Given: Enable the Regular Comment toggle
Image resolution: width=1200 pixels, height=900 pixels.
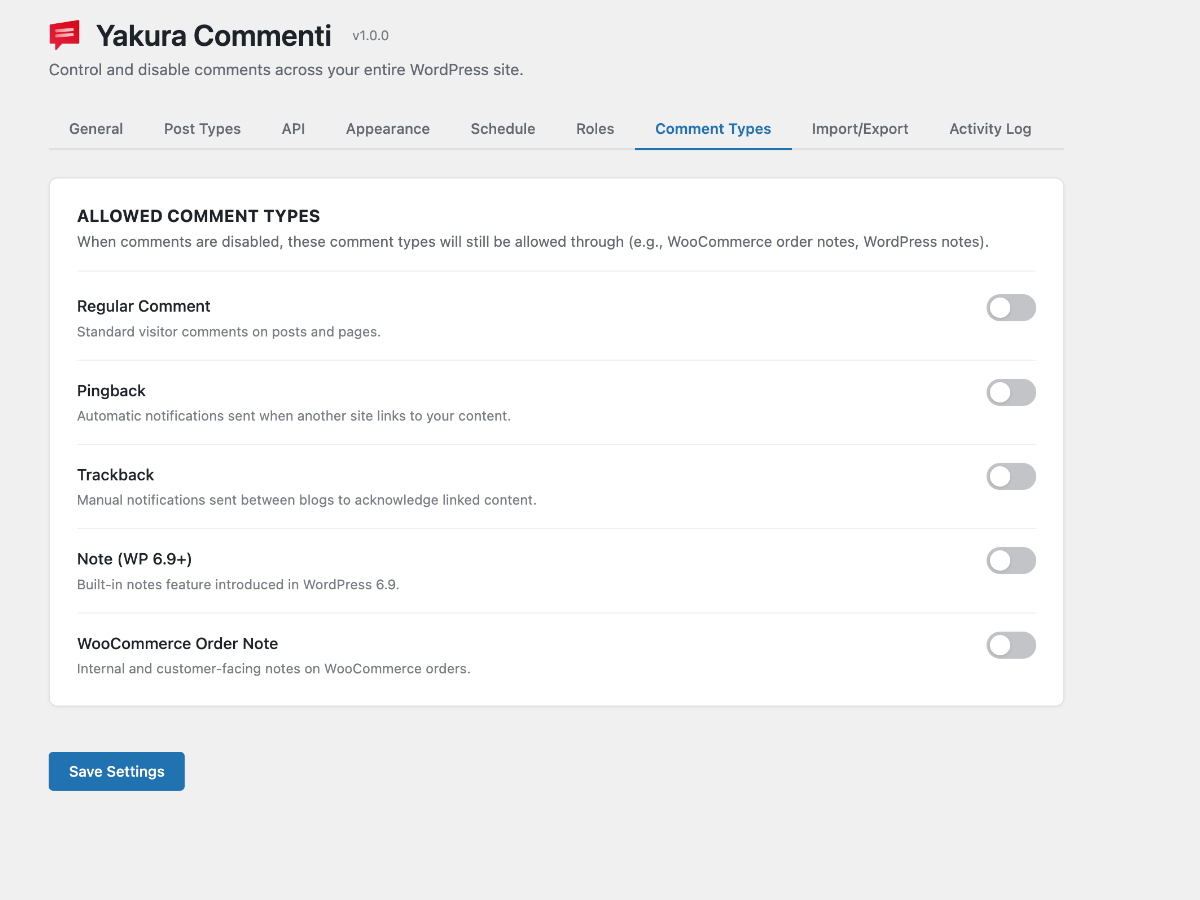Looking at the screenshot, I should click(1011, 308).
